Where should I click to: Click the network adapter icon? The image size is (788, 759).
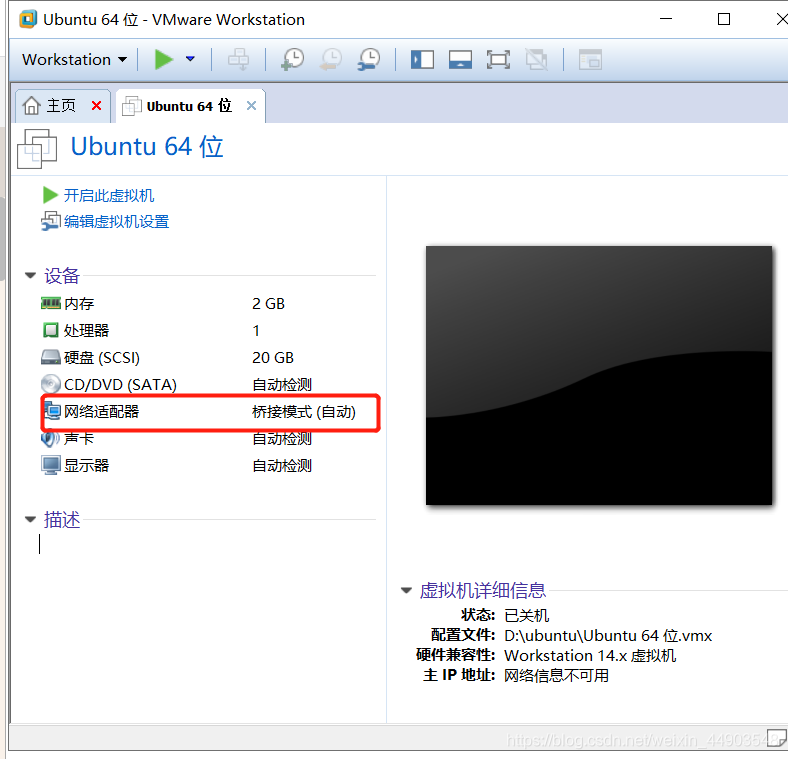[52, 411]
